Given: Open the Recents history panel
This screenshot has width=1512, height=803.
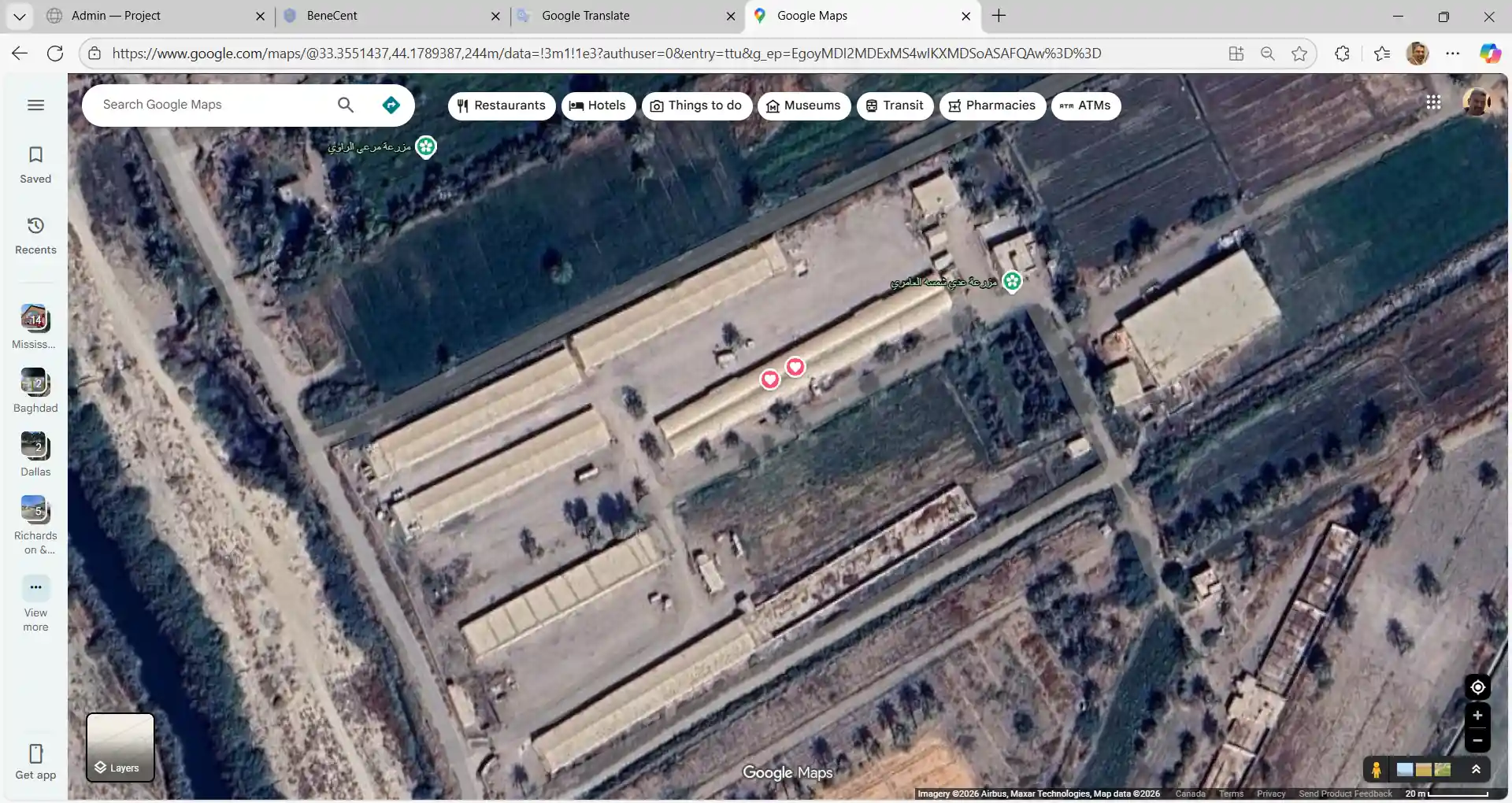Looking at the screenshot, I should pos(35,235).
